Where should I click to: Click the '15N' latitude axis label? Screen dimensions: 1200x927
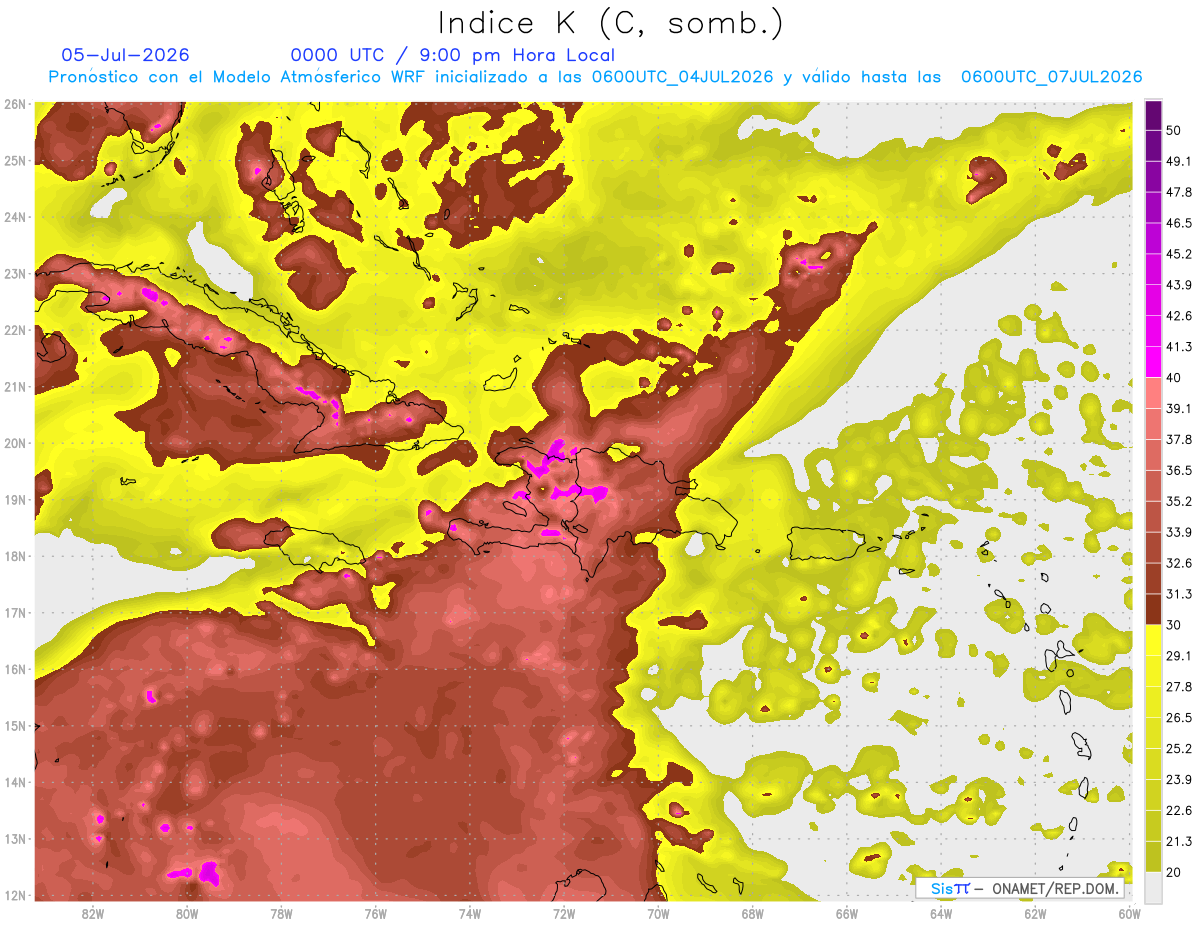tap(14, 726)
